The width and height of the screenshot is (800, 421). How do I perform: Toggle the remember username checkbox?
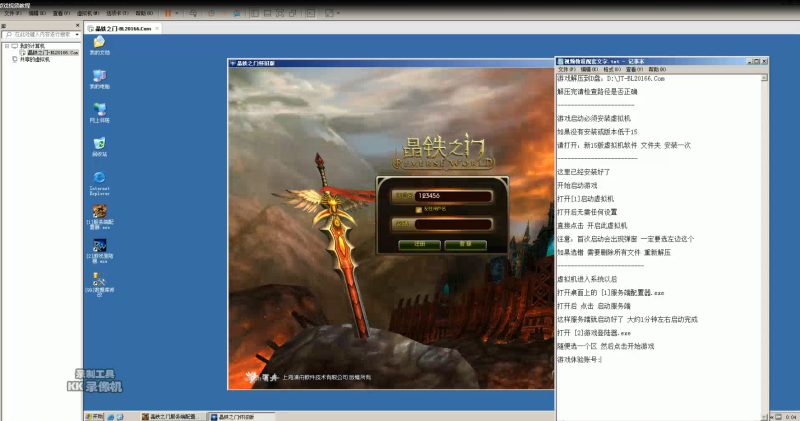[x=418, y=210]
